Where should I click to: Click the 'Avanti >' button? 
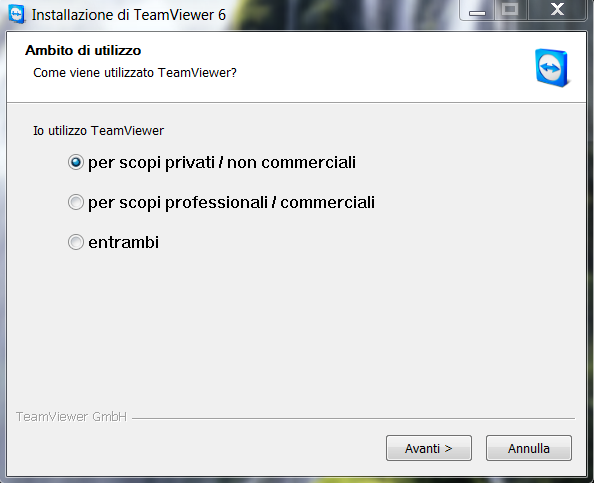click(429, 448)
